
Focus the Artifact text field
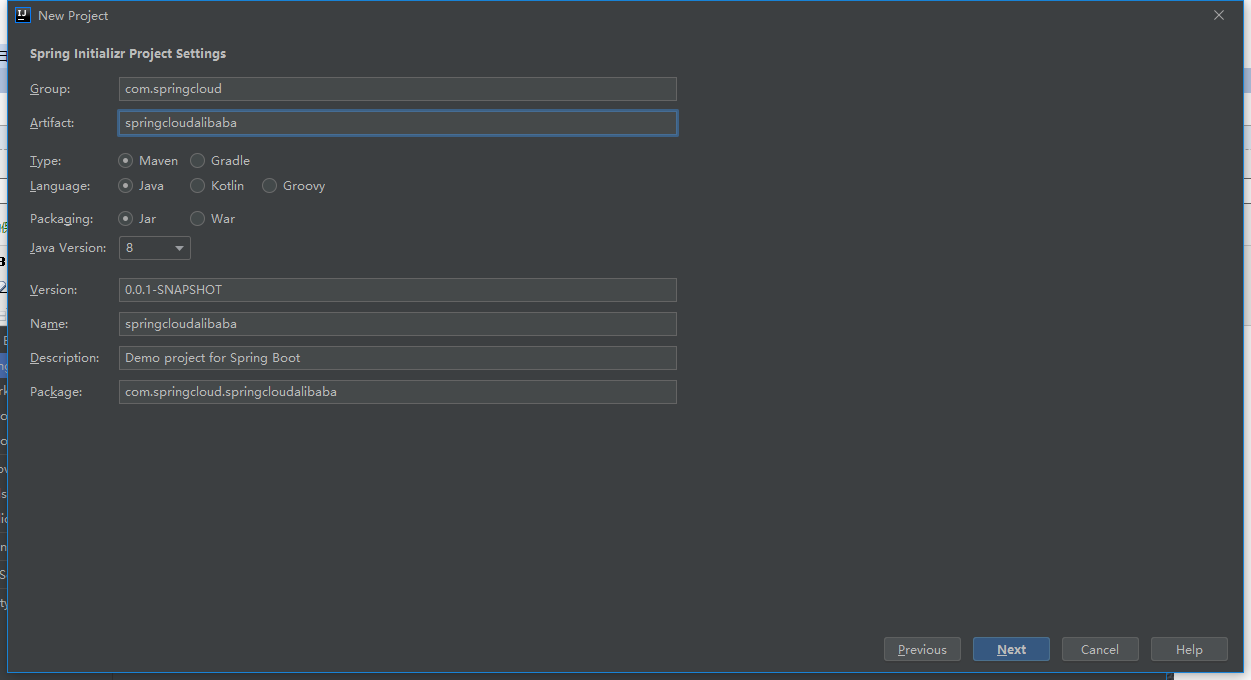point(397,123)
